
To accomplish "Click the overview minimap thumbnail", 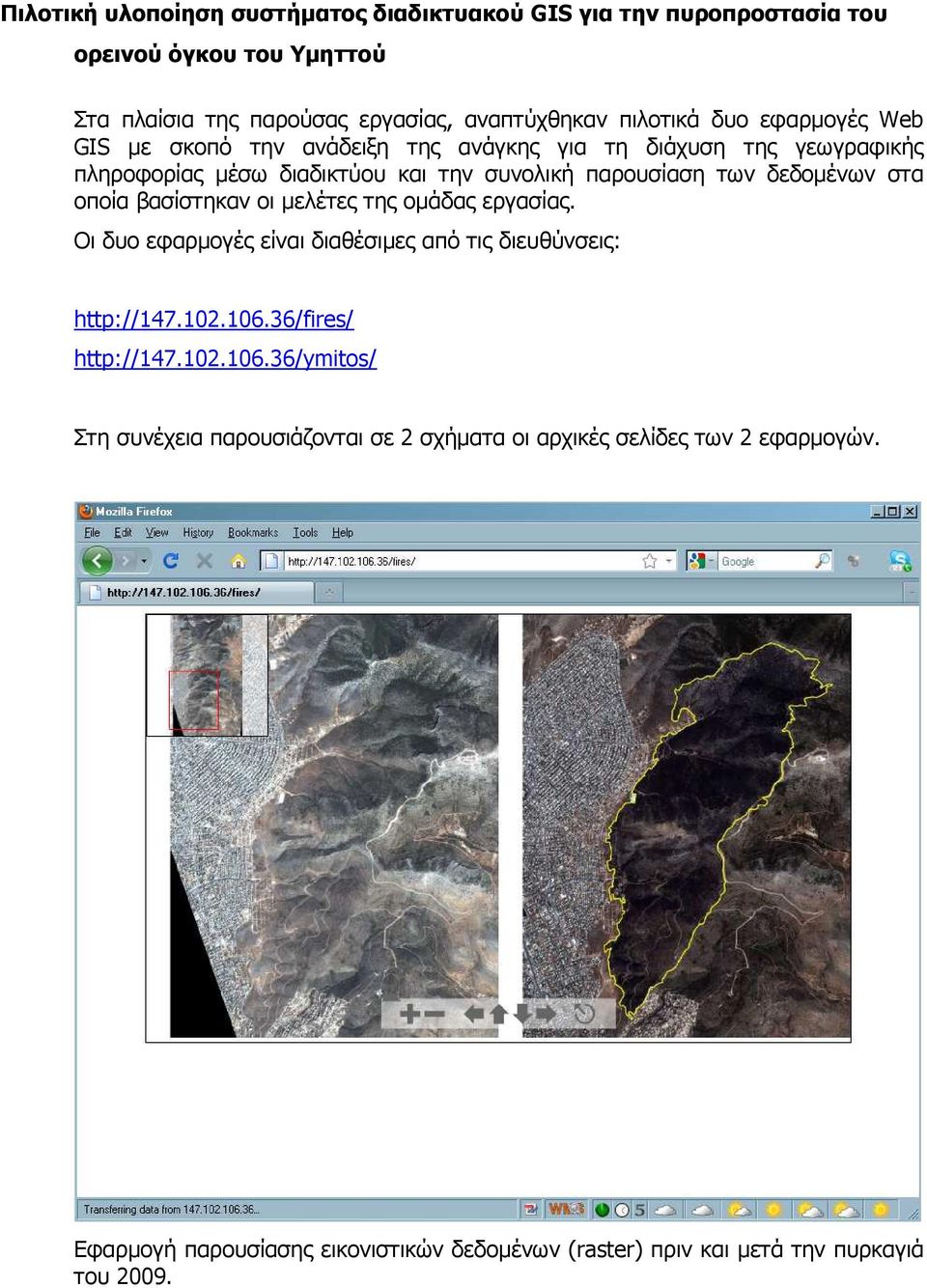I will click(x=207, y=675).
